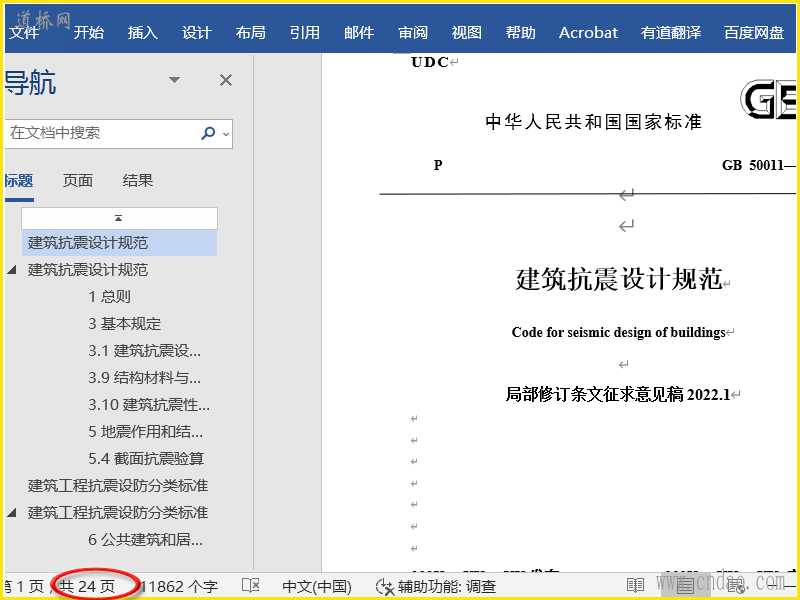Click the 在文档中搜索 search field
Image resolution: width=800 pixels, height=600 pixels.
100,133
